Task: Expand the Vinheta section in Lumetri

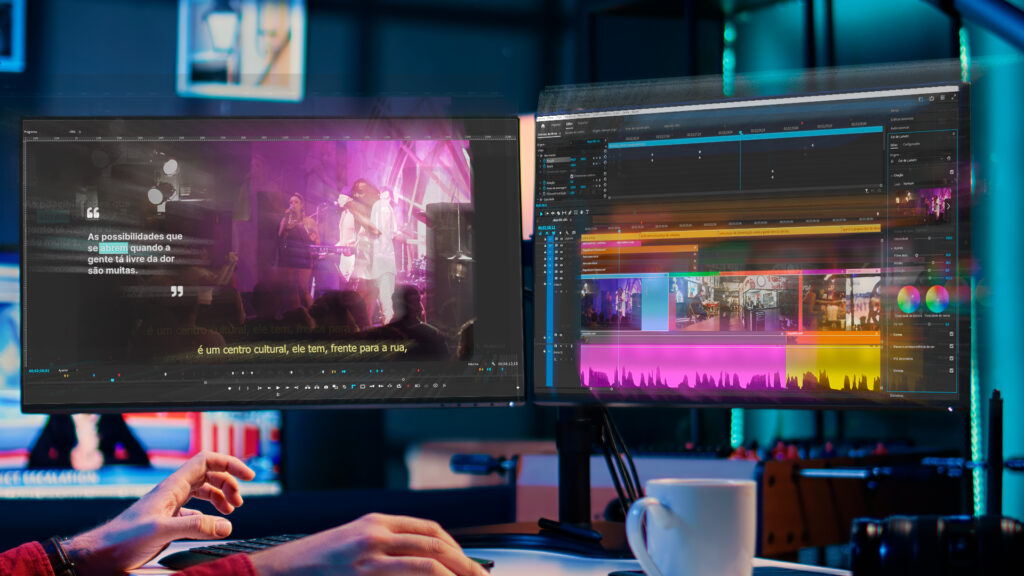Action: pos(891,370)
